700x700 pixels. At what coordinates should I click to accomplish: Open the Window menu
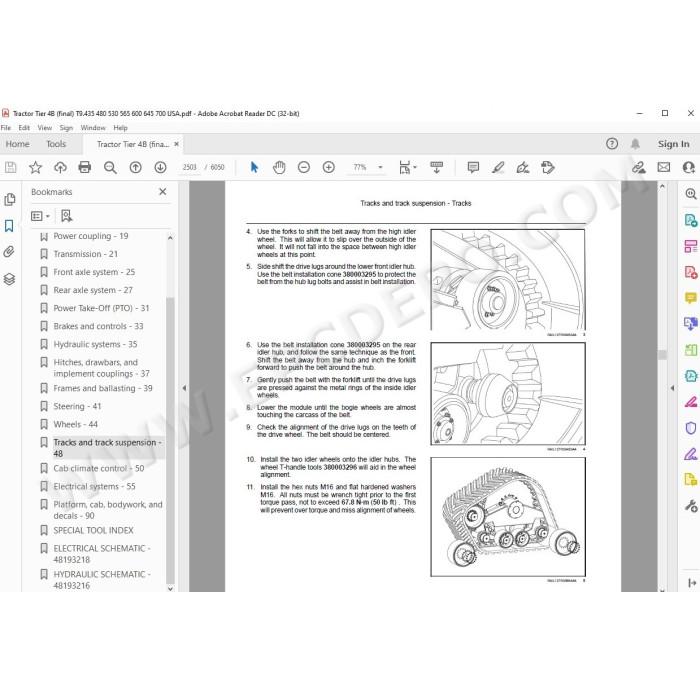pyautogui.click(x=93, y=128)
